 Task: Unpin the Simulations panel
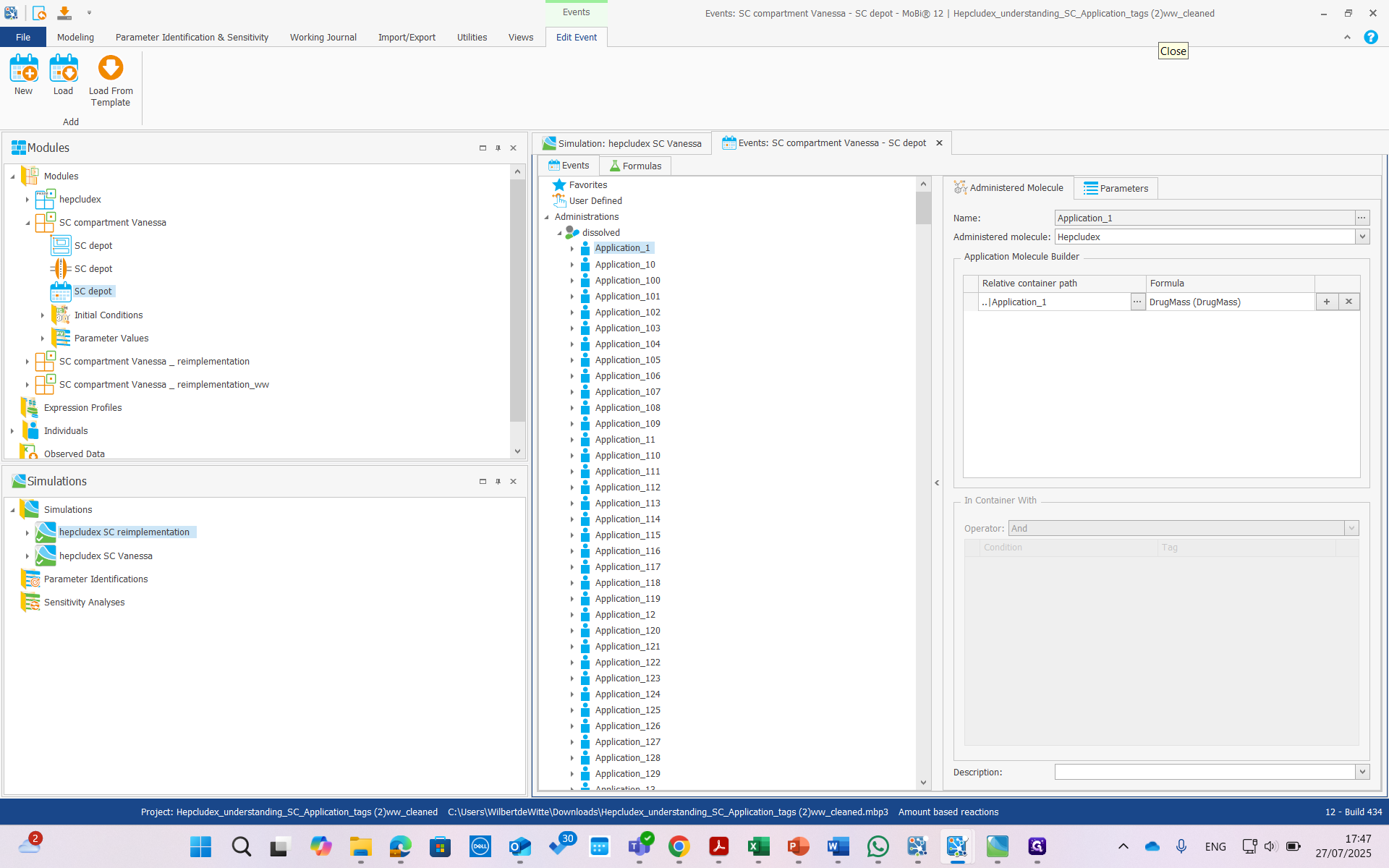[498, 481]
